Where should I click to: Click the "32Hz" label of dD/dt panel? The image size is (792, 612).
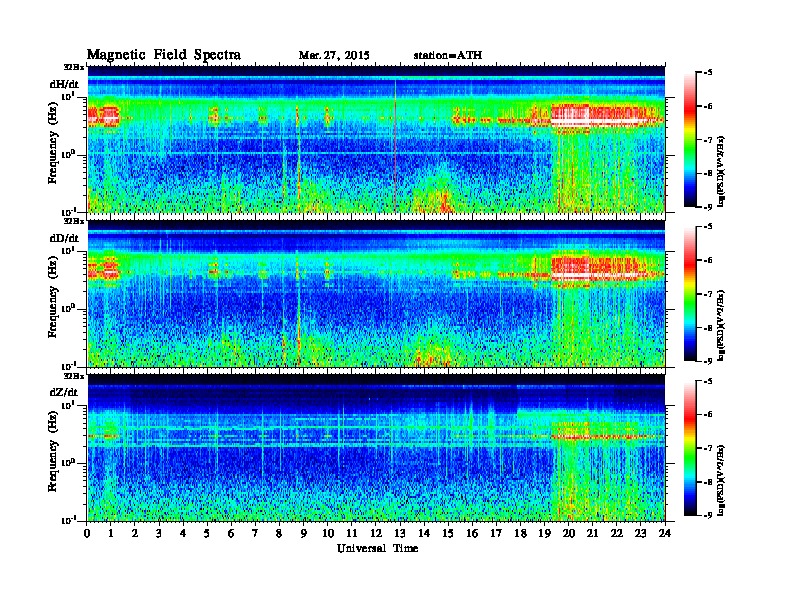[74, 221]
